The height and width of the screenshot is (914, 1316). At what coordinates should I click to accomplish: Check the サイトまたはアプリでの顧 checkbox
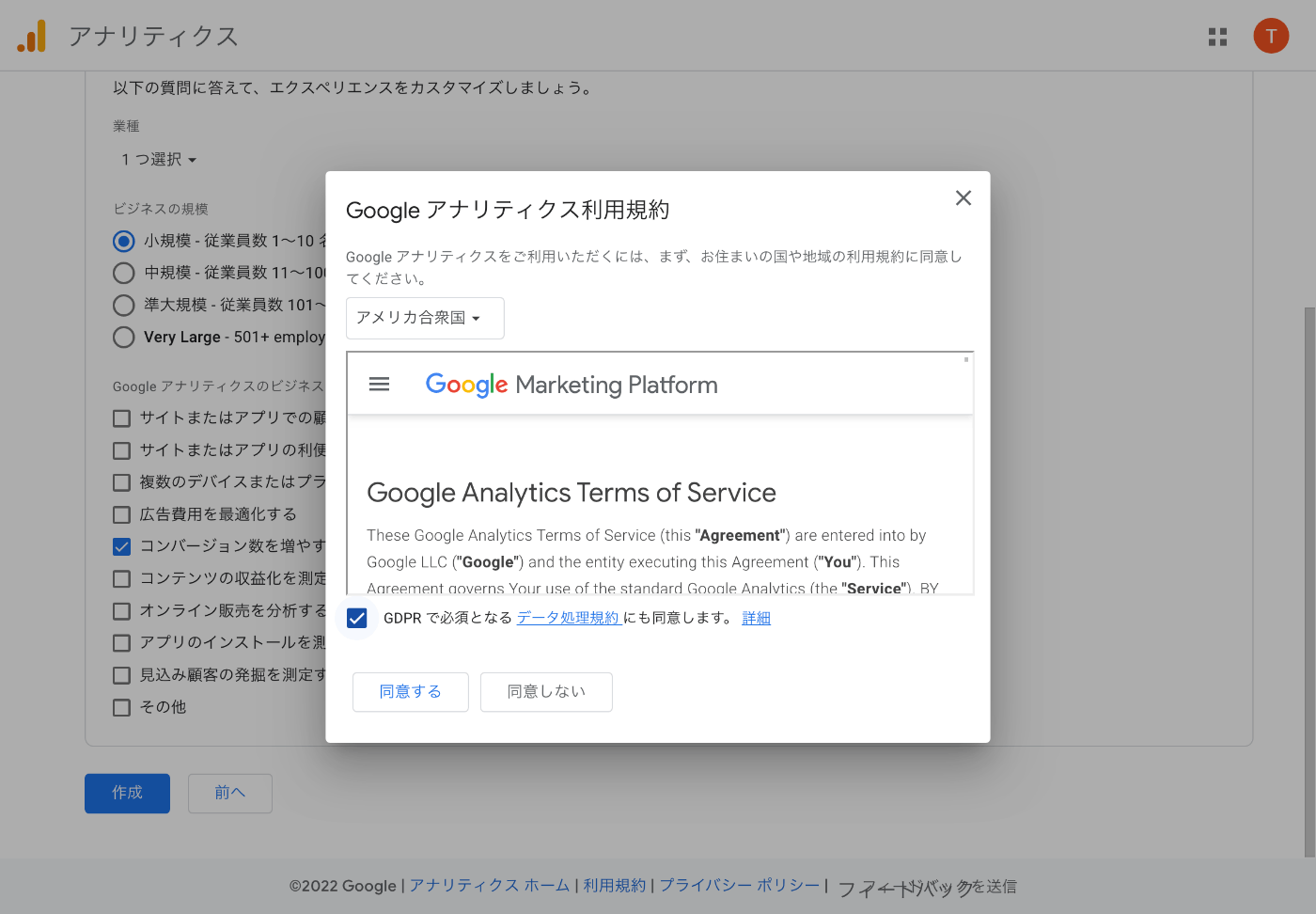tap(121, 418)
